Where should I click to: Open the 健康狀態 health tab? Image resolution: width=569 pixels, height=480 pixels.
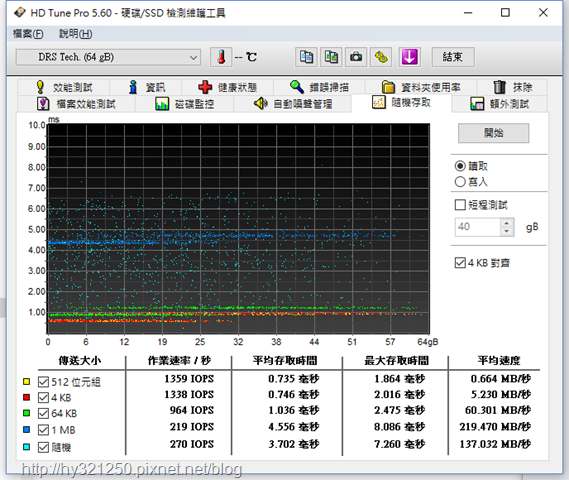pyautogui.click(x=228, y=87)
